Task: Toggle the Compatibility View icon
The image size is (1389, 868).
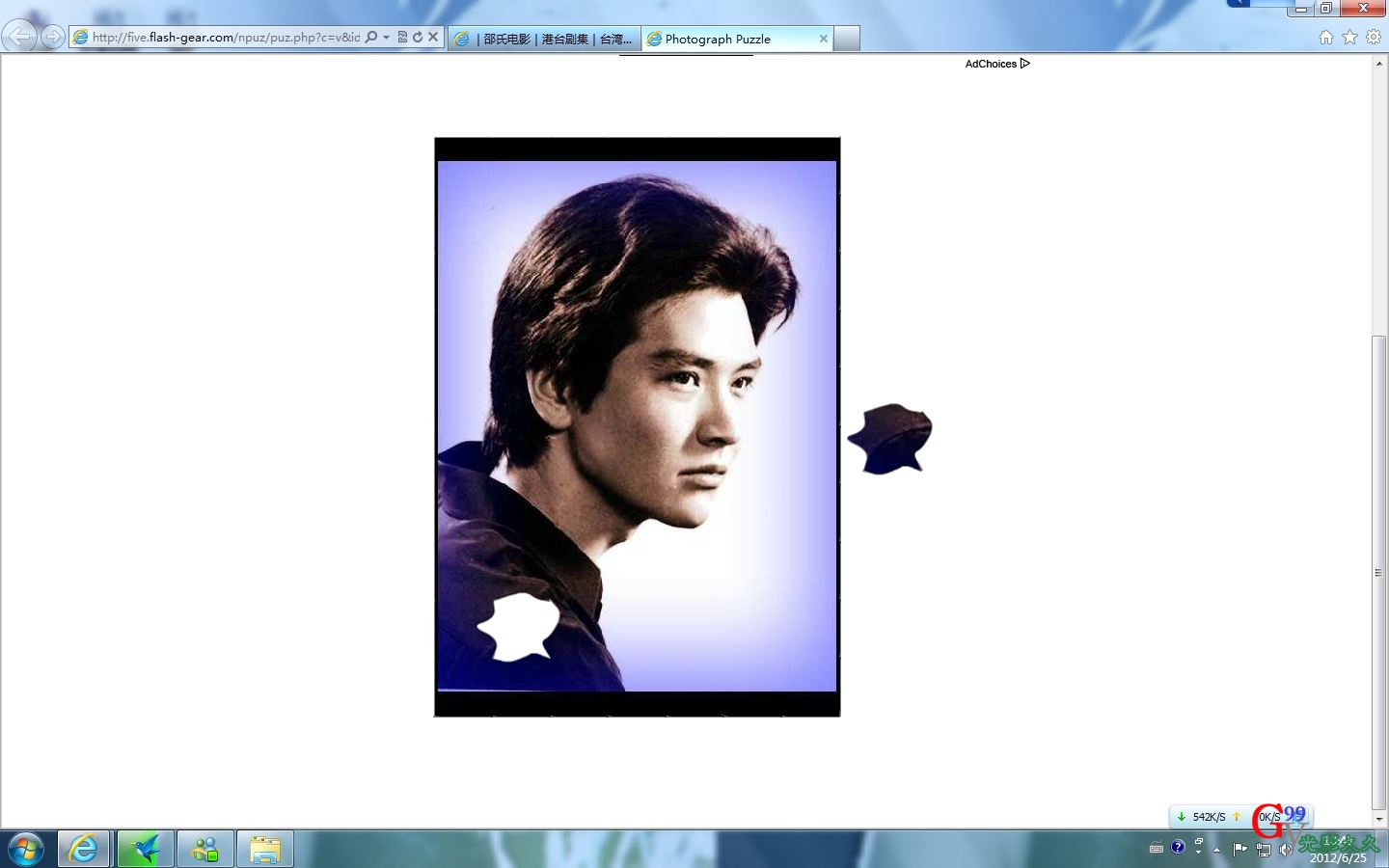Action: (403, 37)
